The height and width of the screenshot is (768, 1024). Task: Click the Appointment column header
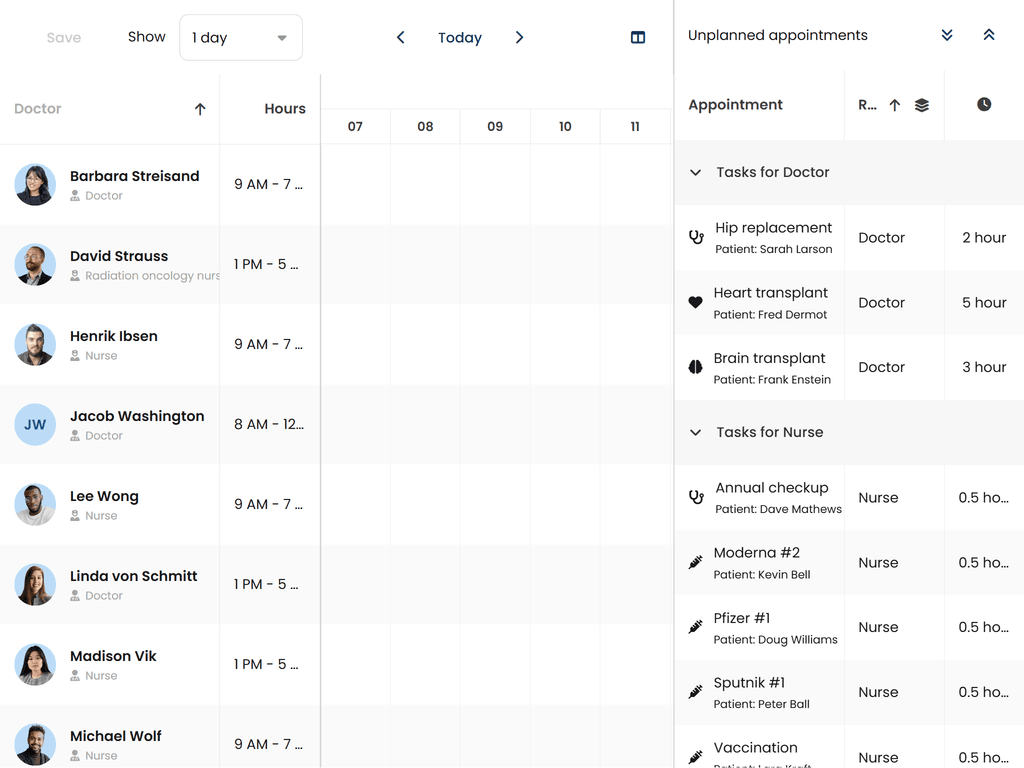(736, 105)
